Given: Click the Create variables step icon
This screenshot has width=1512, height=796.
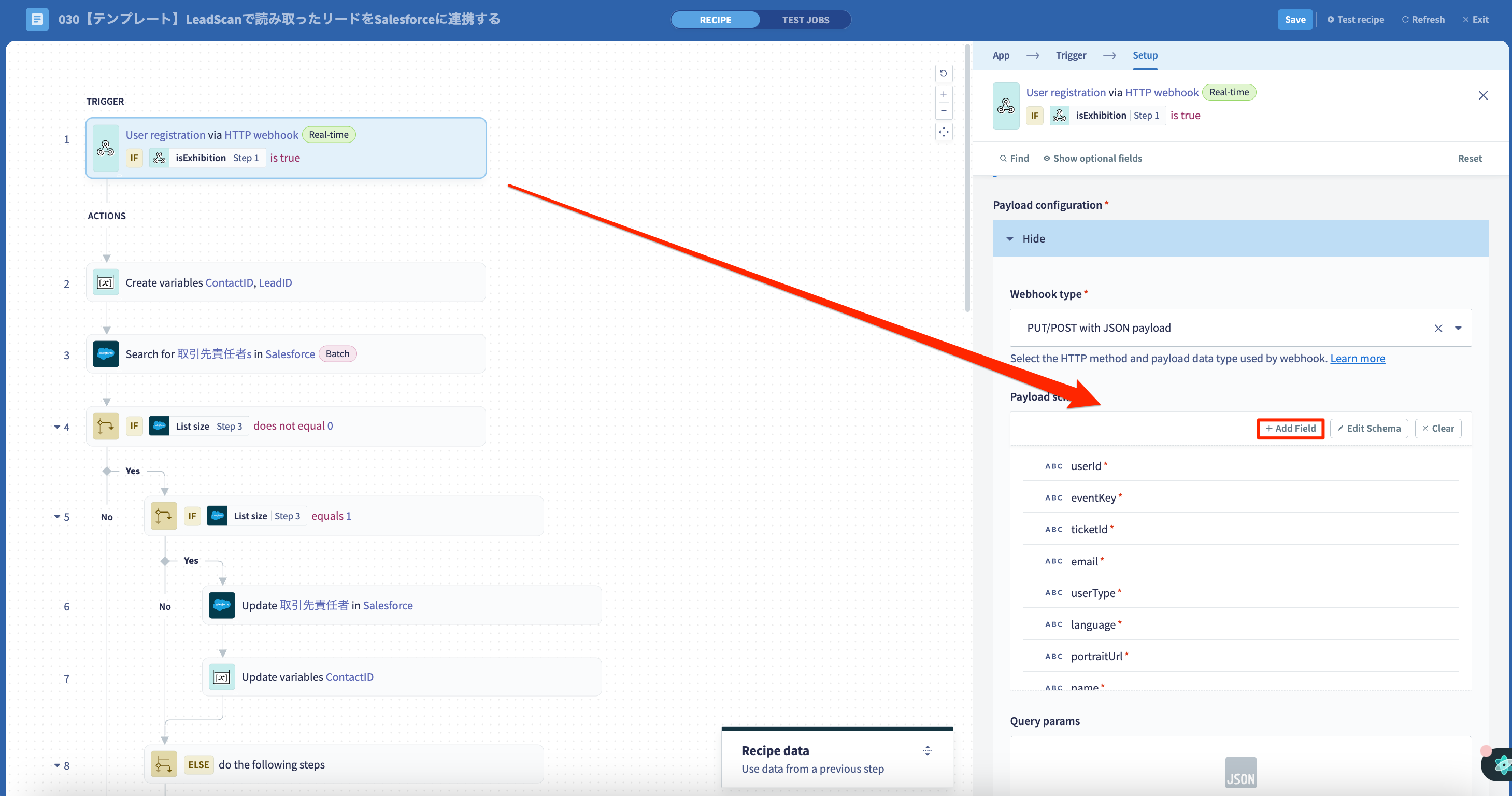Looking at the screenshot, I should point(106,282).
